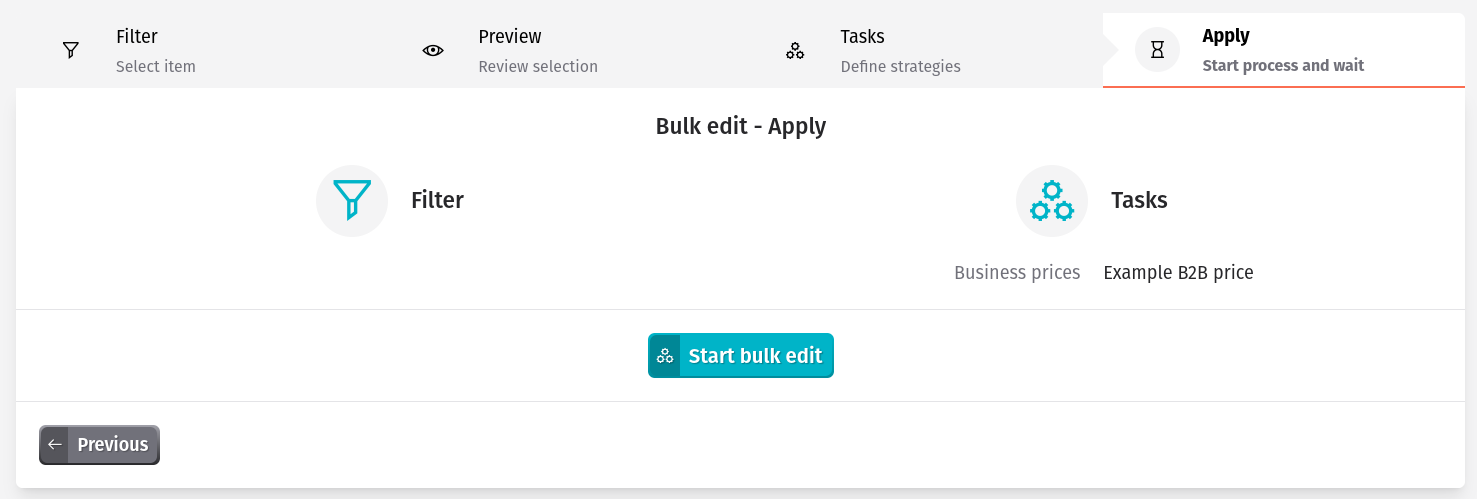Click the left arrow icon on Previous
Screen dimensions: 1477x499
click(55, 445)
